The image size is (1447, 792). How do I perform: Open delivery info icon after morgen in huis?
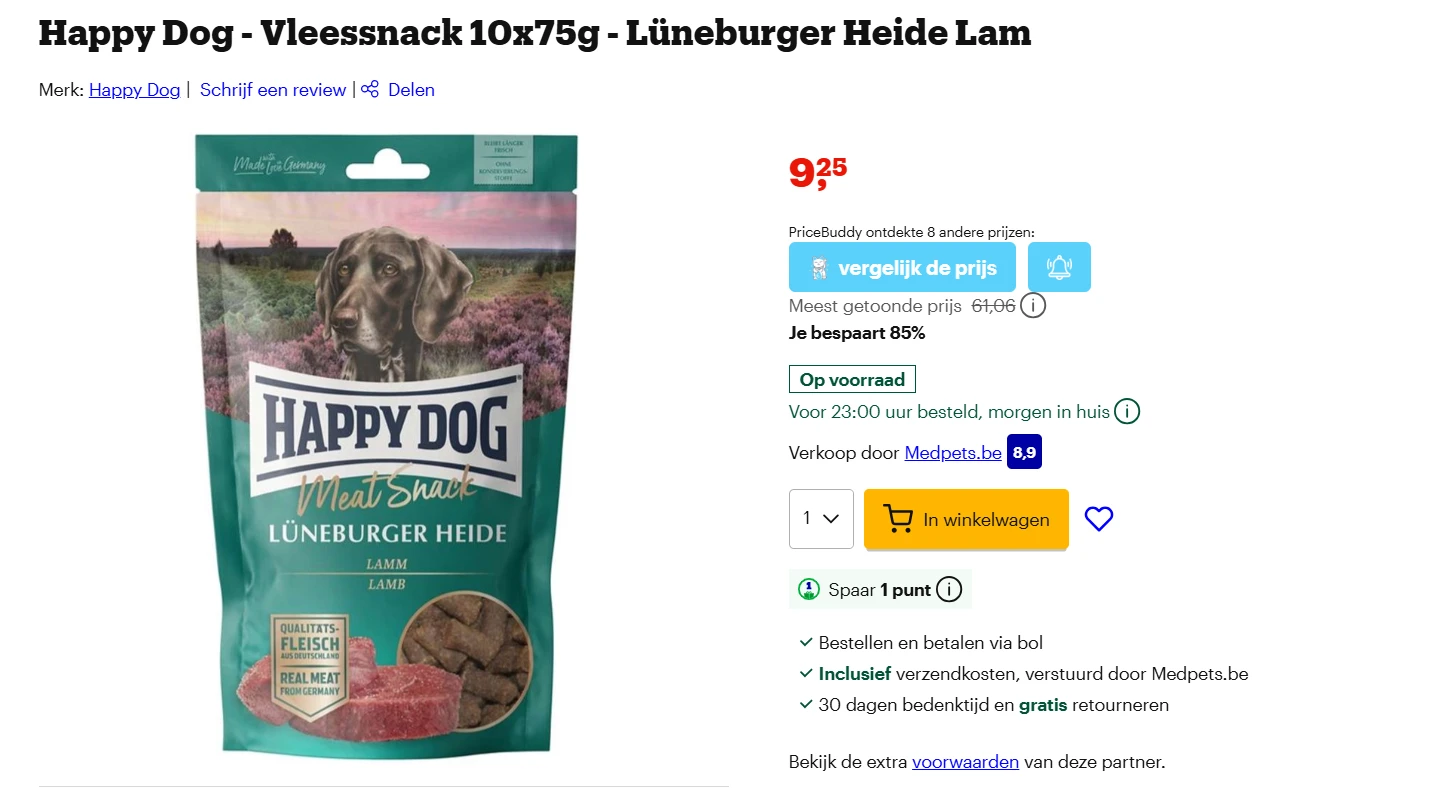click(x=1127, y=411)
